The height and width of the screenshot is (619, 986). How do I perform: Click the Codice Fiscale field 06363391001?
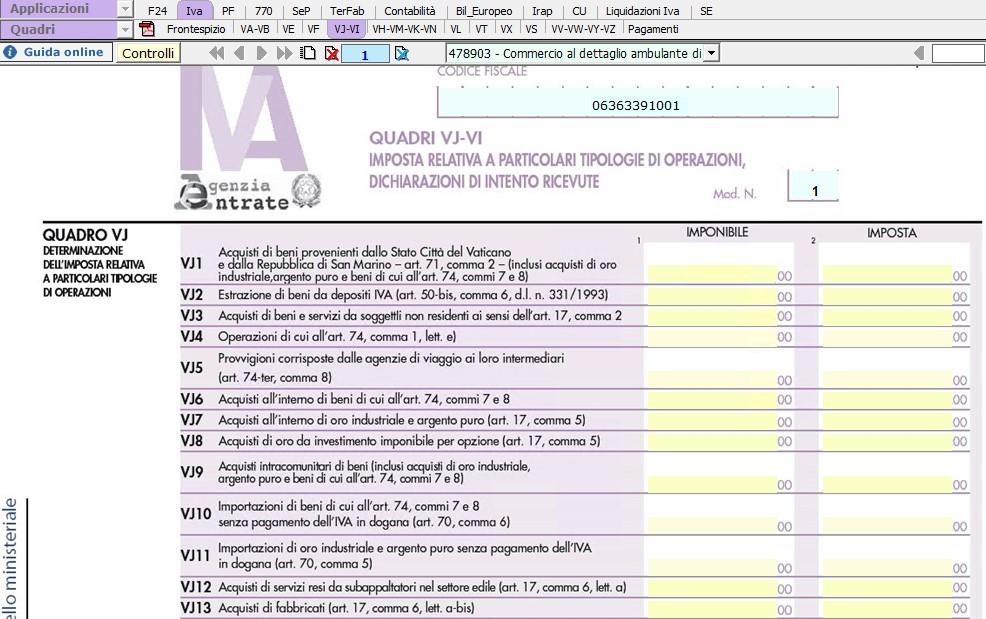638,103
